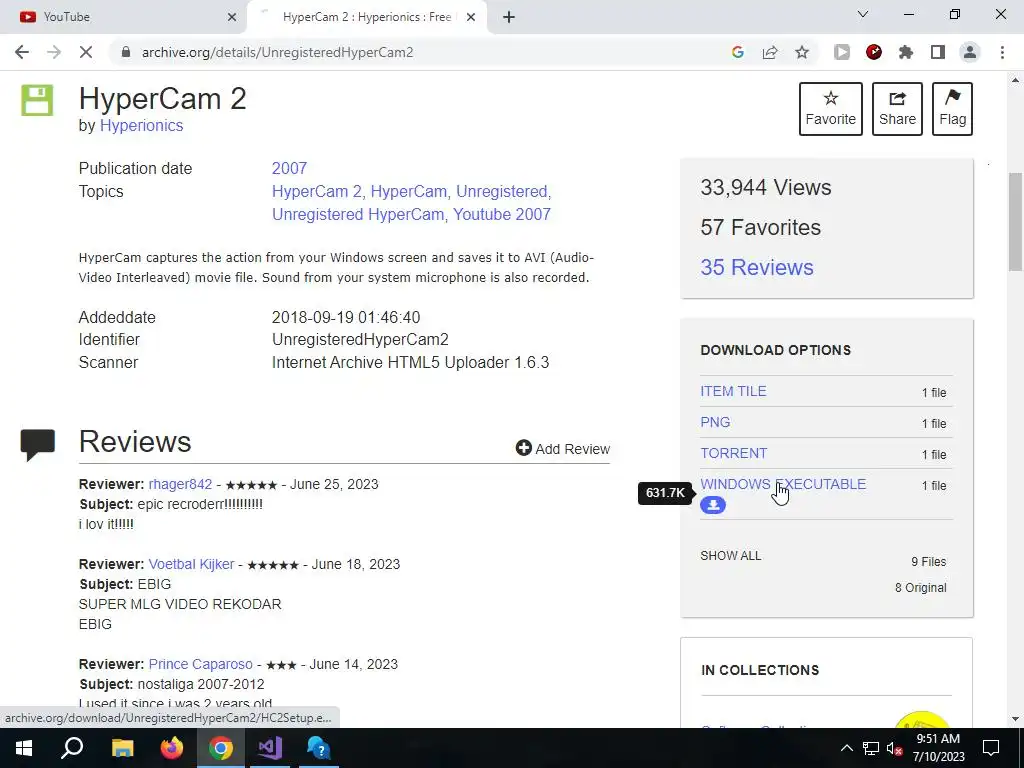The width and height of the screenshot is (1024, 768).
Task: Close the YouTube tab
Action: (232, 17)
